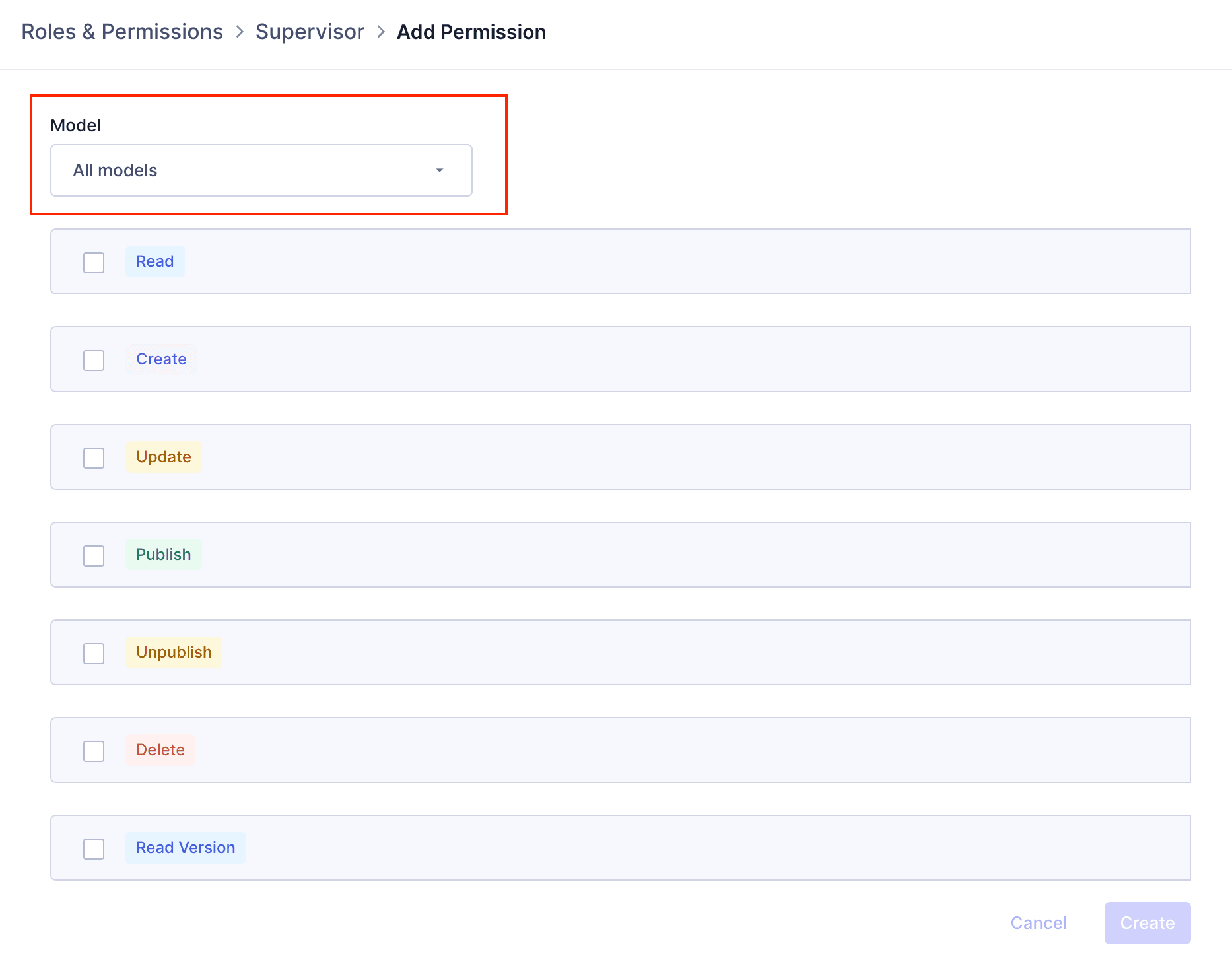The height and width of the screenshot is (964, 1232).
Task: Expand the All models dropdown arrow
Action: click(439, 170)
